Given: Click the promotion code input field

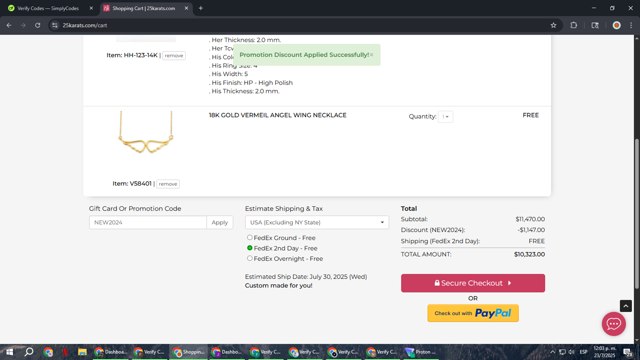Looking at the screenshot, I should pos(148,222).
